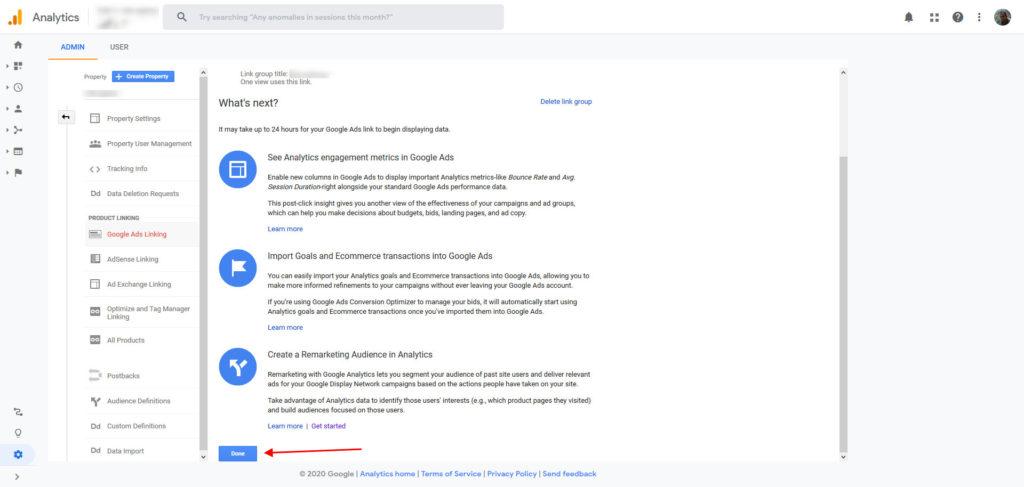
Task: Open Audience person icon in left rail
Action: tap(18, 108)
